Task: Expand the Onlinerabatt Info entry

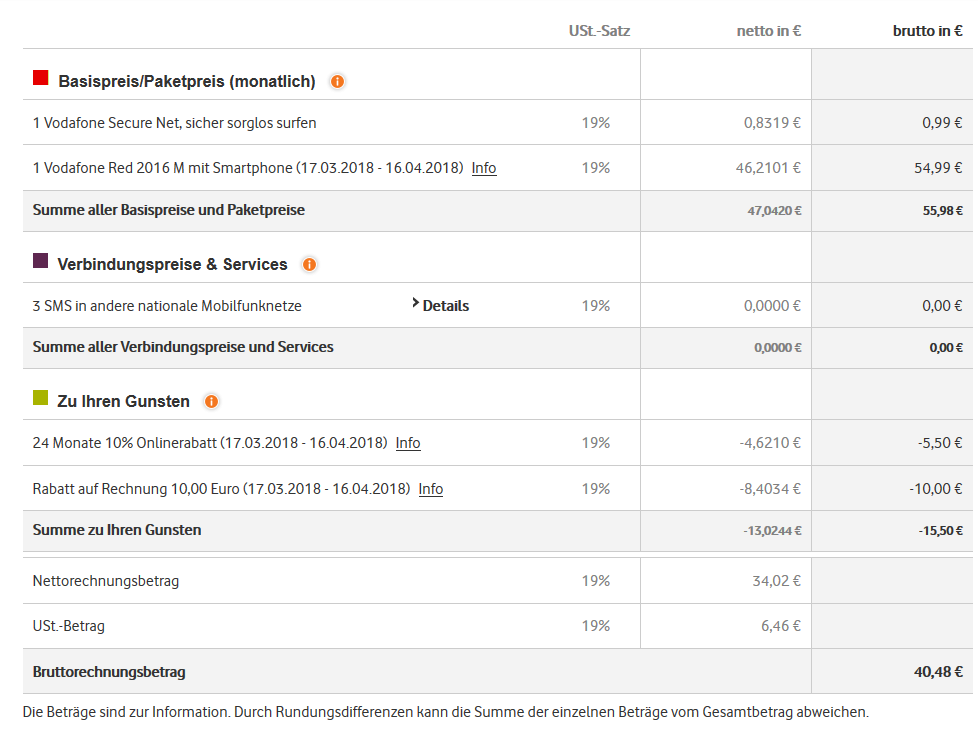Action: [x=408, y=443]
